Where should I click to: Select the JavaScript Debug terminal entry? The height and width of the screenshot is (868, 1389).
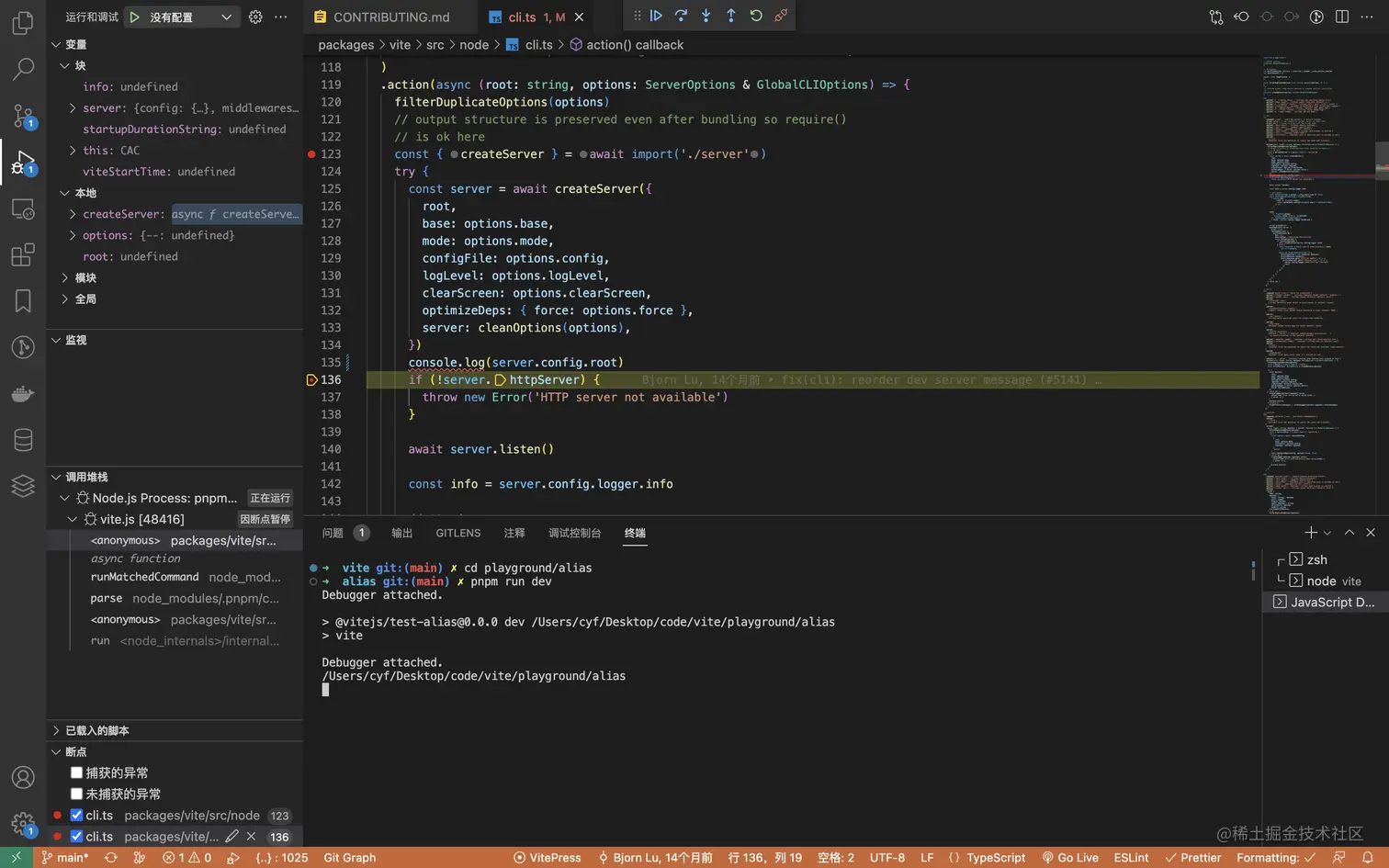[x=1325, y=602]
